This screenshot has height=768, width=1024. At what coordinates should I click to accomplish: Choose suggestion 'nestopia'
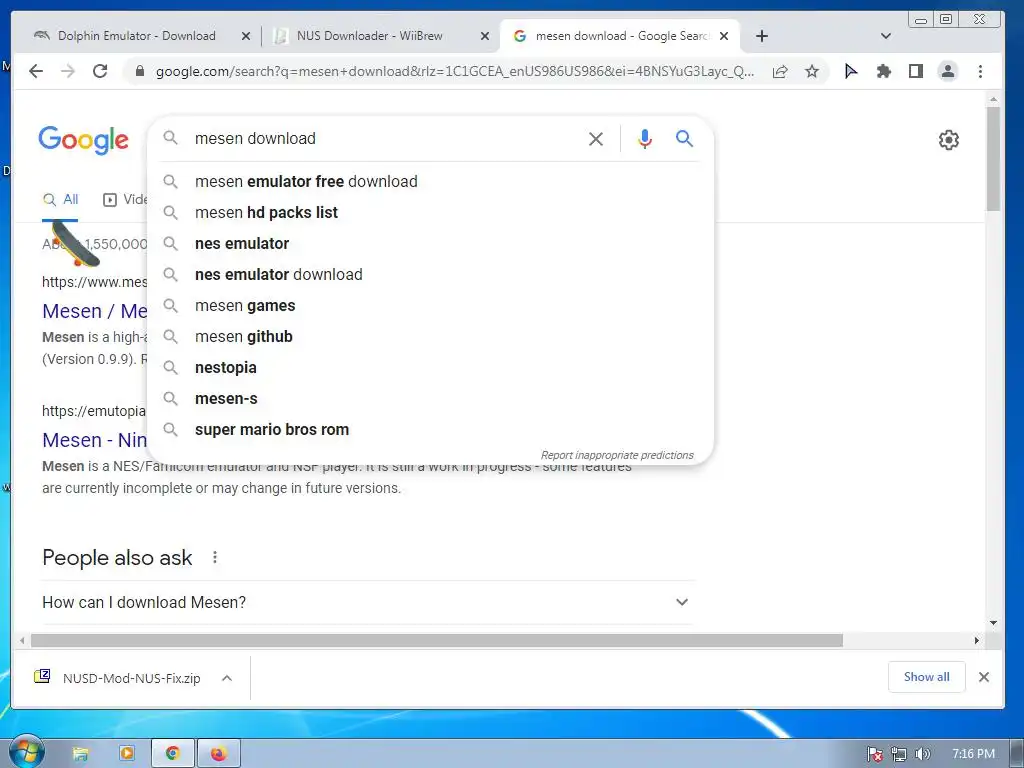[430, 368]
